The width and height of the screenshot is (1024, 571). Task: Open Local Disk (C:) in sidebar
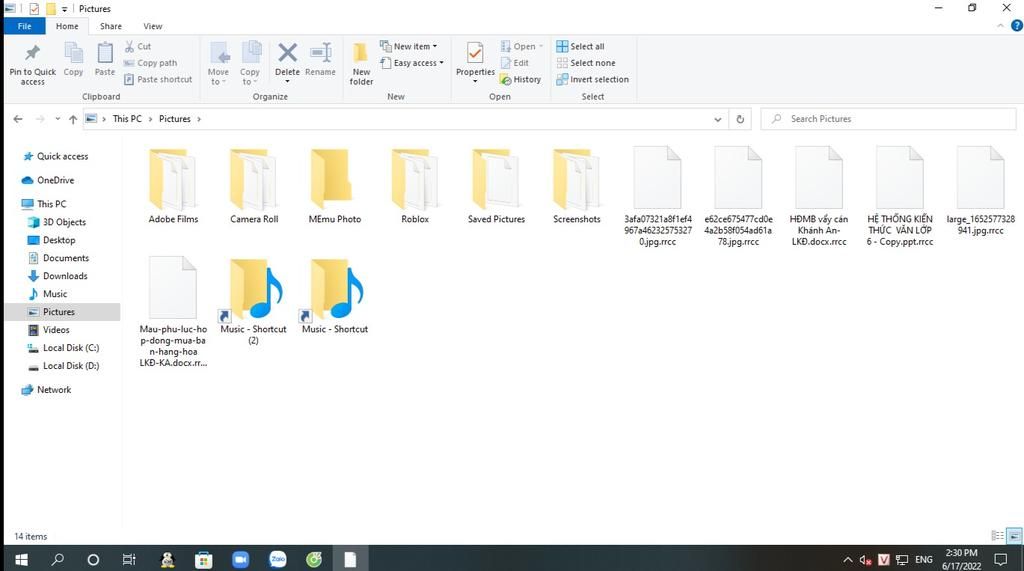click(x=63, y=348)
